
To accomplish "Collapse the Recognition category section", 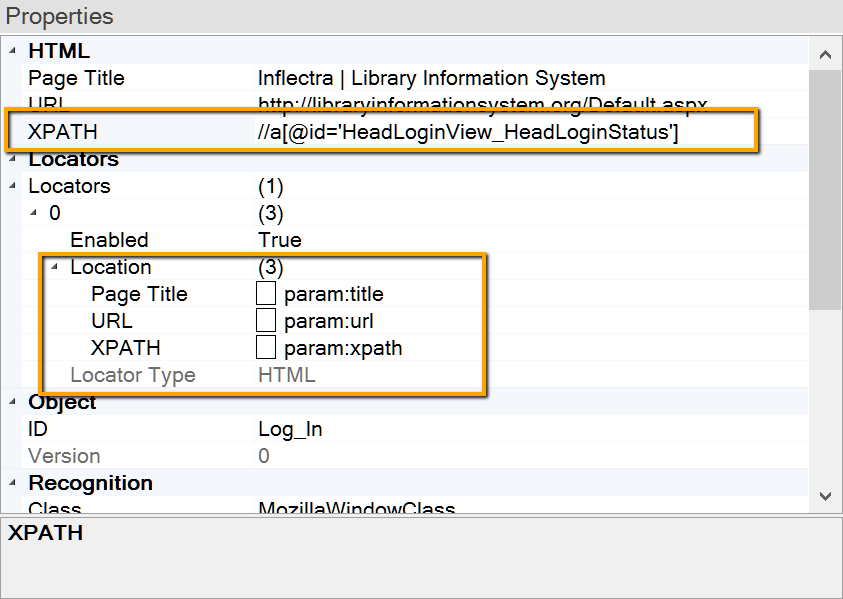I will click(x=13, y=483).
